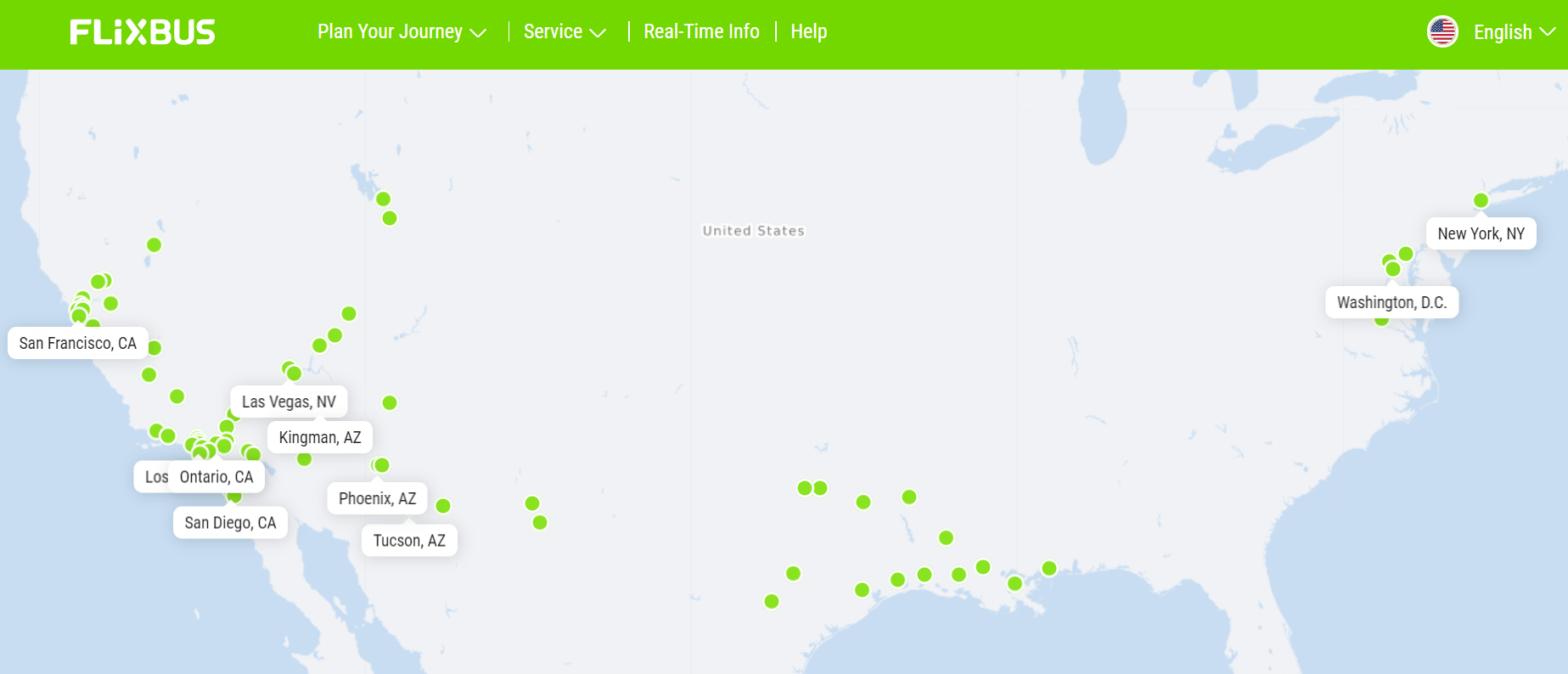Click the marker above San Francisco label
This screenshot has height=674, width=1568.
79,316
